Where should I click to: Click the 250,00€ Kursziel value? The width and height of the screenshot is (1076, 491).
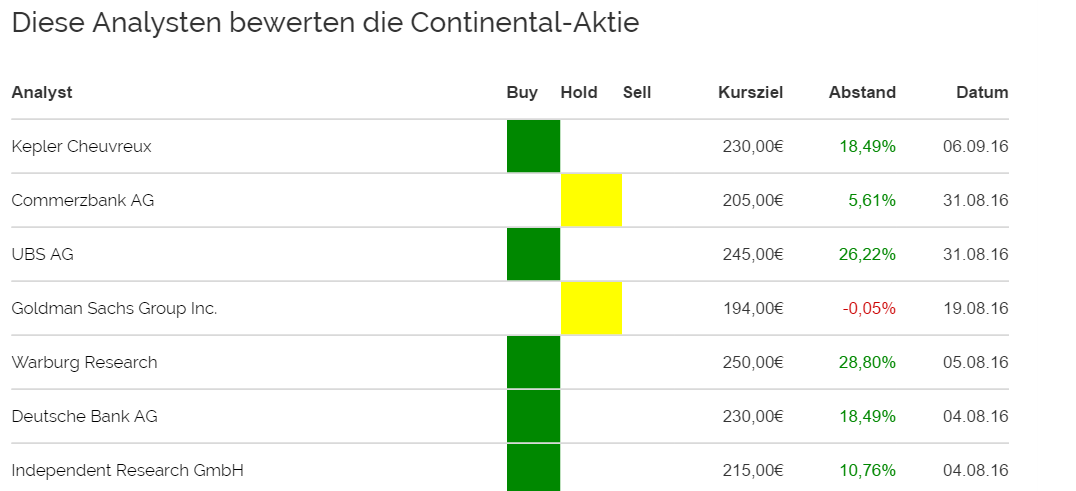pyautogui.click(x=752, y=362)
